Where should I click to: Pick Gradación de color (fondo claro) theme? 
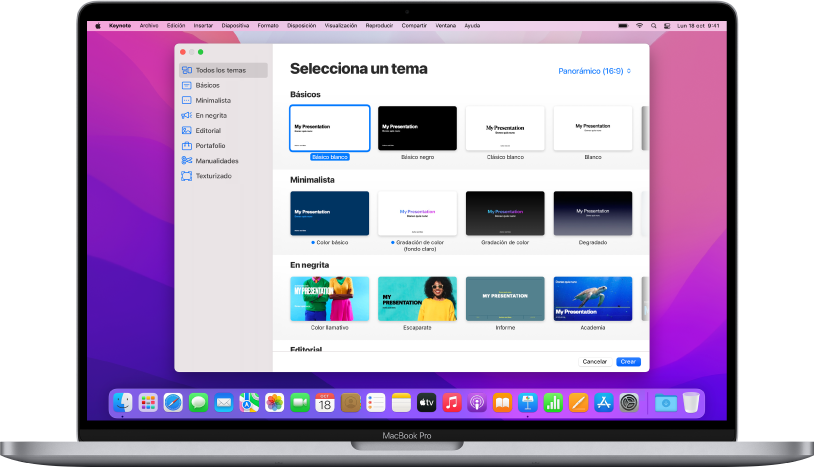[417, 213]
